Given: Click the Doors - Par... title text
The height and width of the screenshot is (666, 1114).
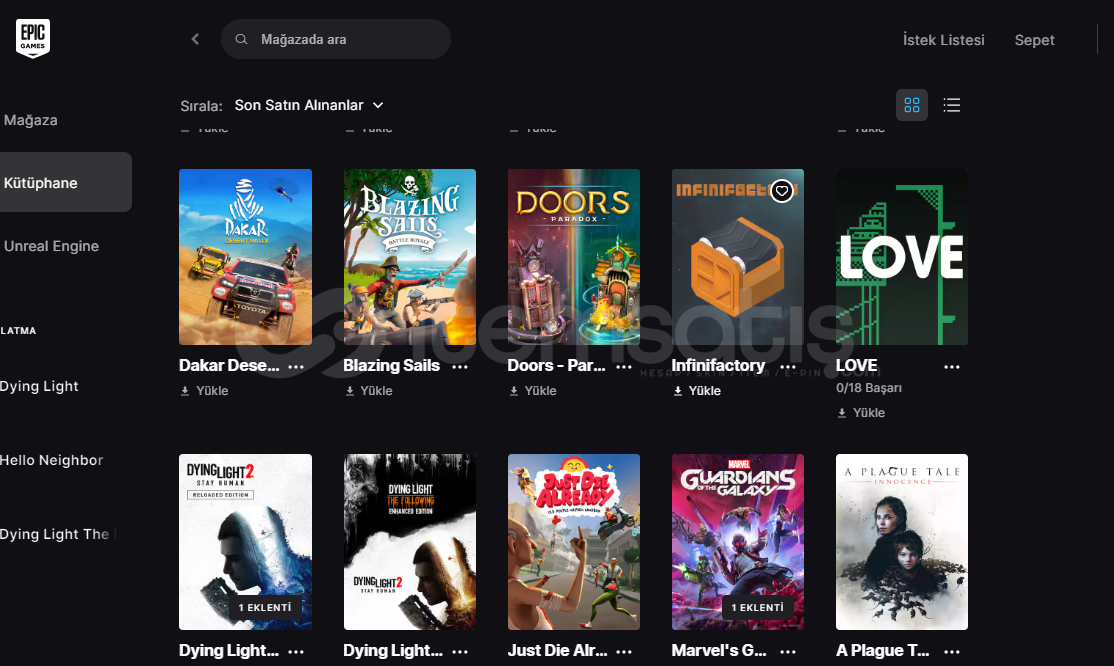Looking at the screenshot, I should pyautogui.click(x=556, y=365).
